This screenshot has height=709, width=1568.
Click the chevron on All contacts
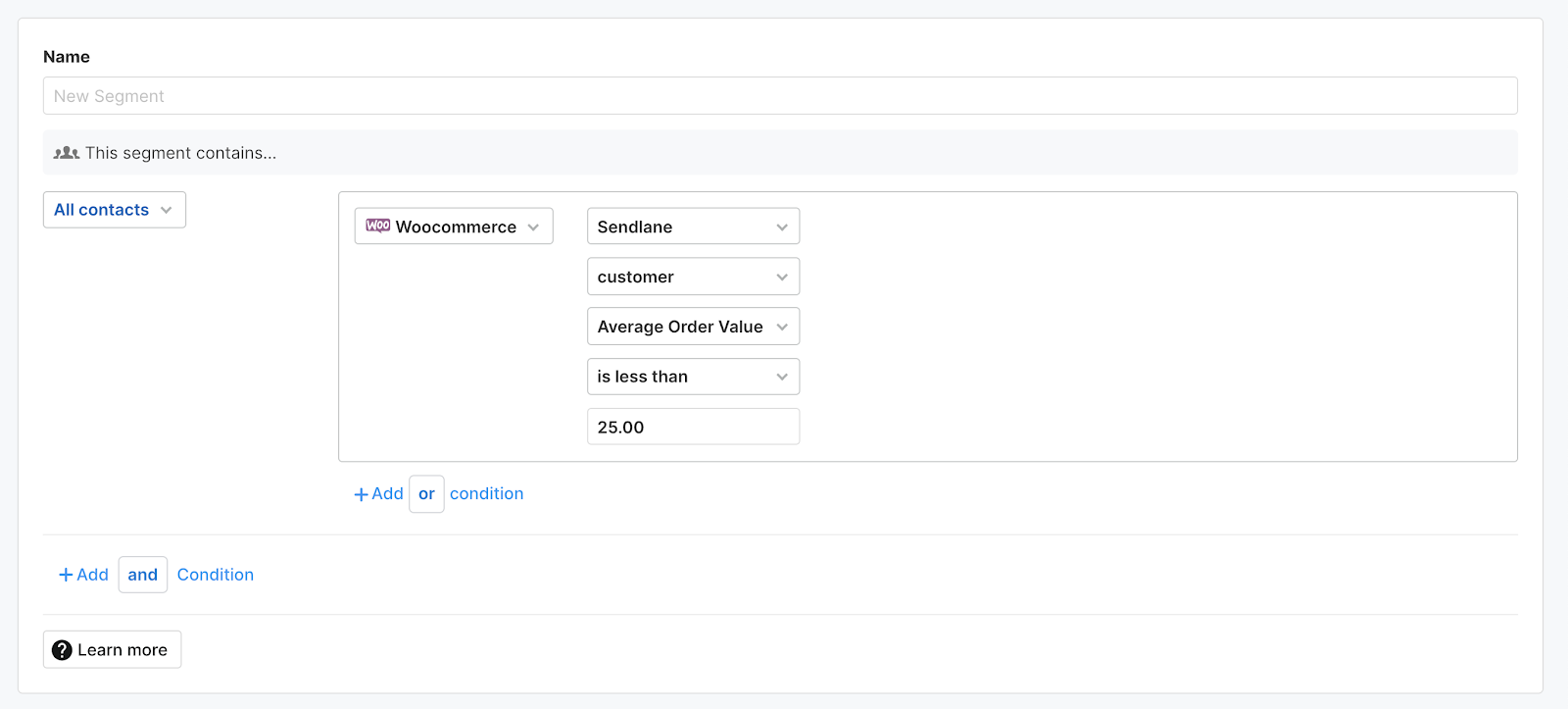pos(167,210)
